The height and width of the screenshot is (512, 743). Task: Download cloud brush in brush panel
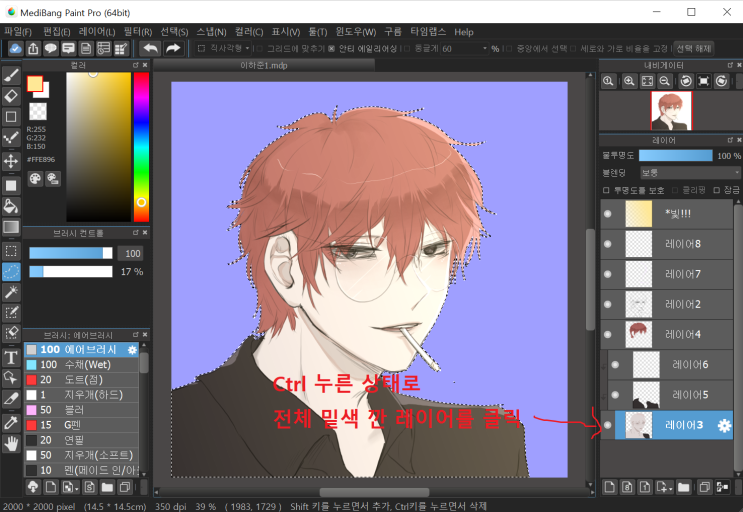point(33,486)
